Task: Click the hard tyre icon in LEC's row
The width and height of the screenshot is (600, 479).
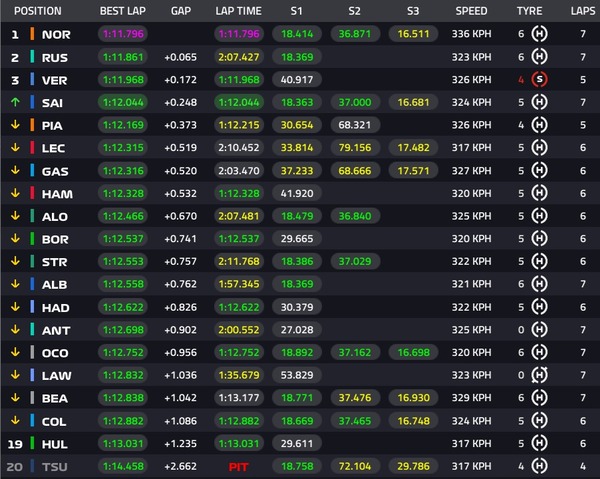Action: (x=539, y=147)
